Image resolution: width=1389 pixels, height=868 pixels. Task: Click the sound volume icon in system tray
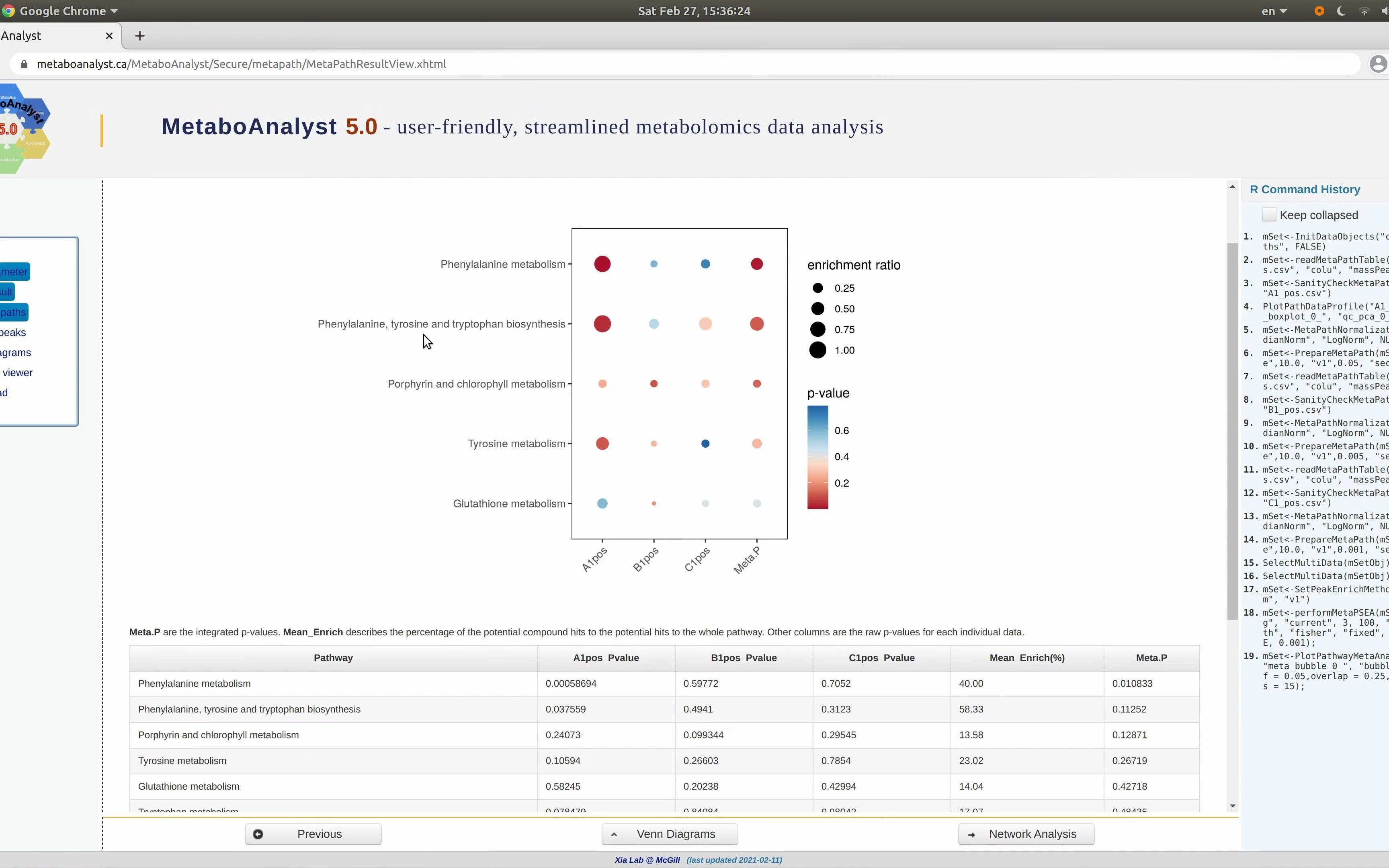tap(1385, 11)
